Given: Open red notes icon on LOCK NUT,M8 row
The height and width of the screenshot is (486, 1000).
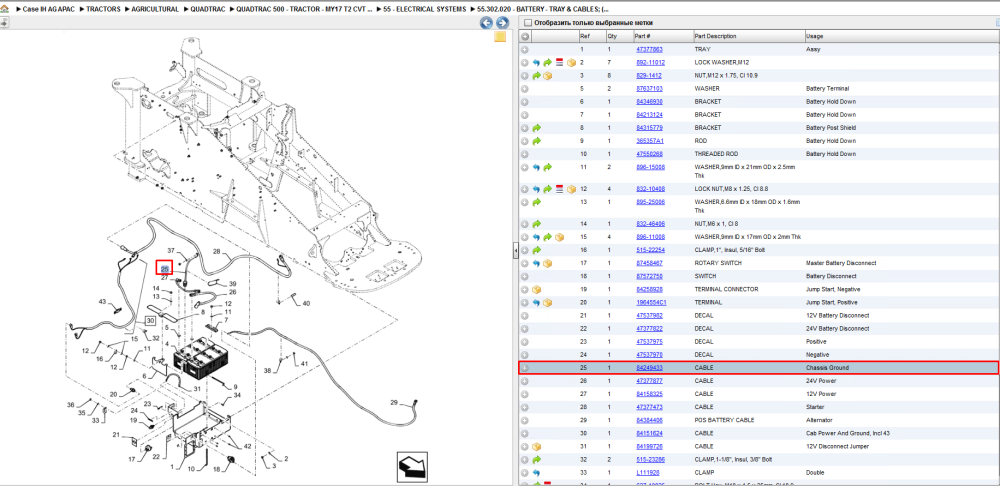Looking at the screenshot, I should coord(559,189).
